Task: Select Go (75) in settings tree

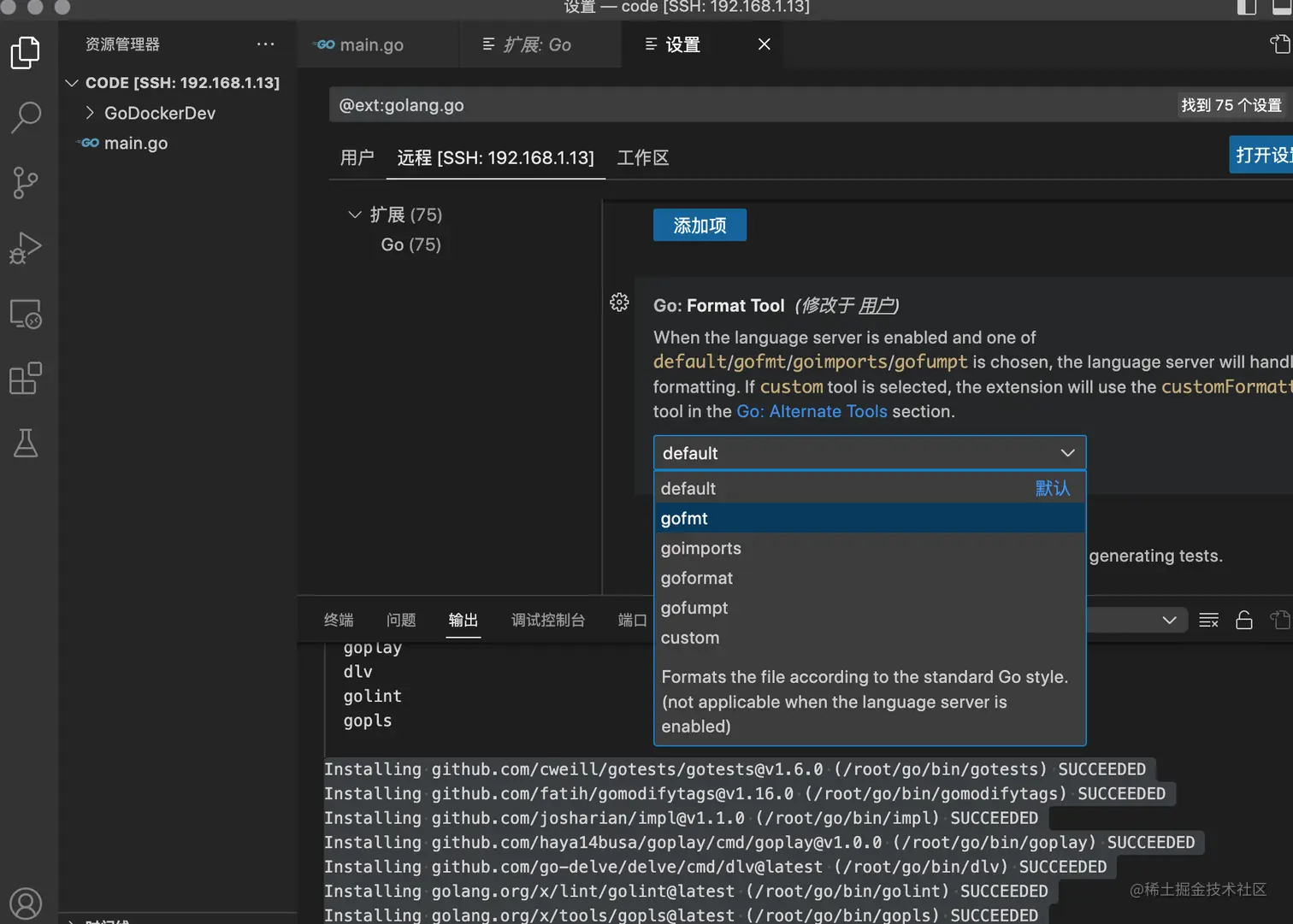Action: [411, 244]
